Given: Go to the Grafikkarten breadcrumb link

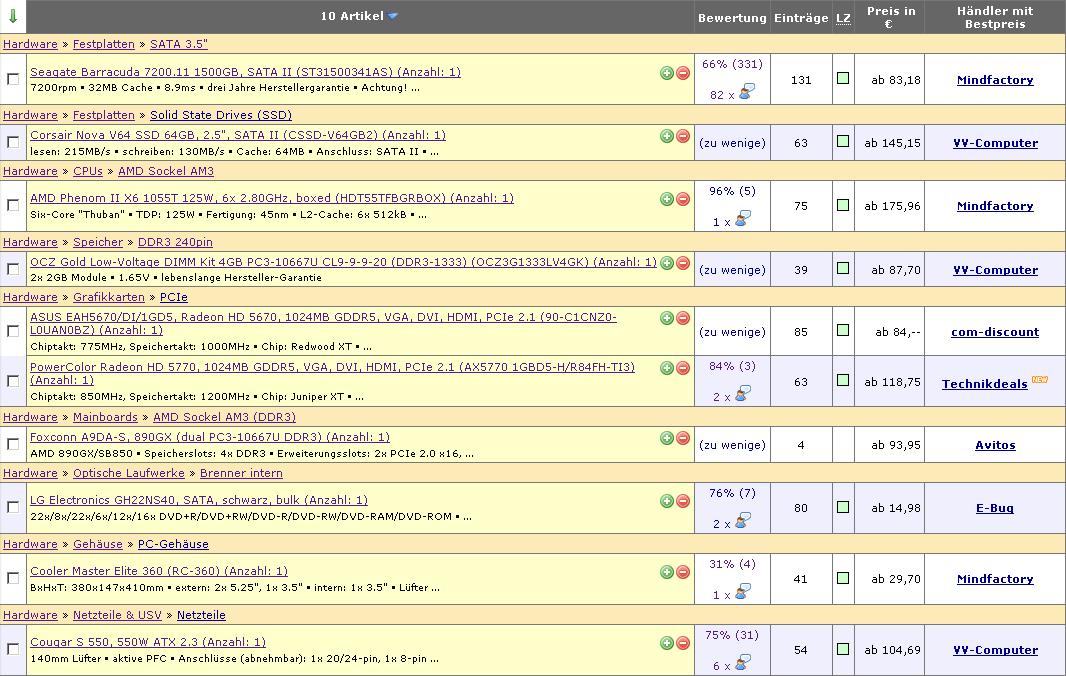Looking at the screenshot, I should tap(109, 297).
